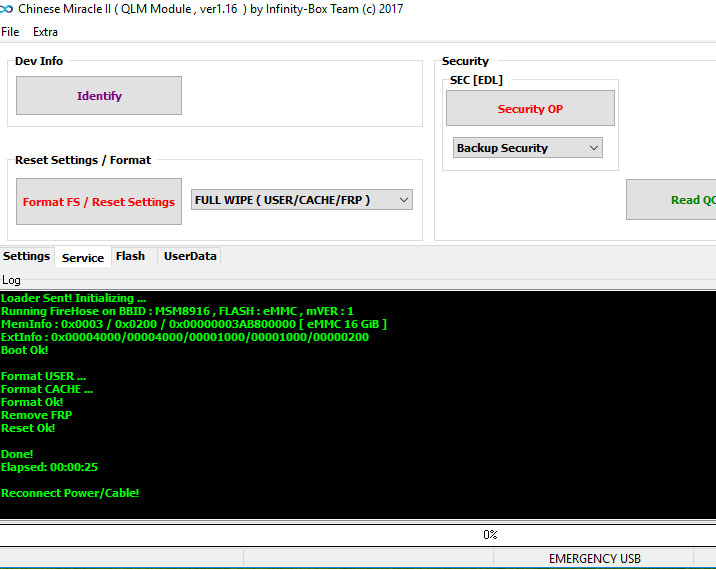Click the EMERGENCY USB status entry

point(595,558)
